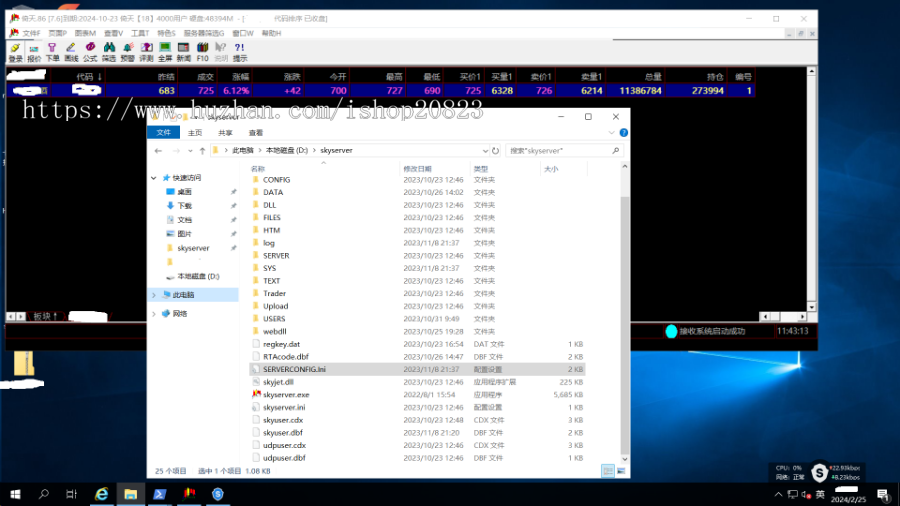Image resolution: width=900 pixels, height=506 pixels.
Task: Select 图片 in quick access
Action: pyautogui.click(x=184, y=234)
